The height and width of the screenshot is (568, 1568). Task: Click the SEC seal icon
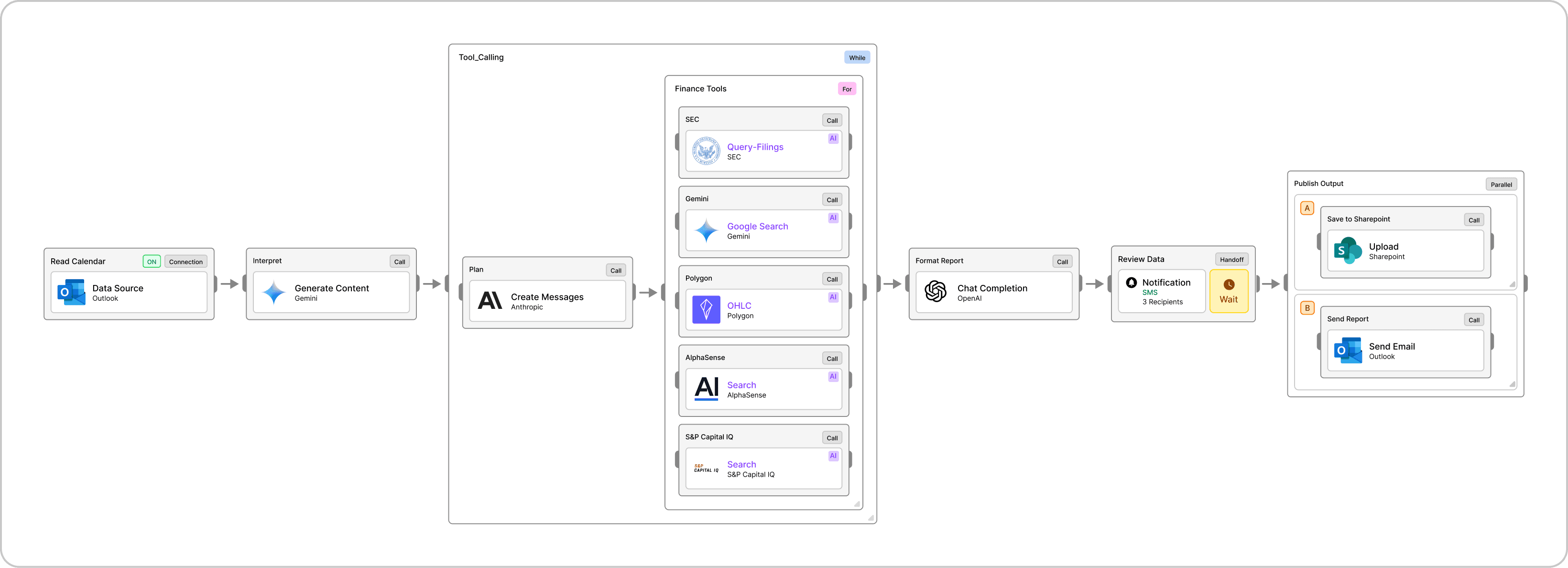pyautogui.click(x=706, y=151)
